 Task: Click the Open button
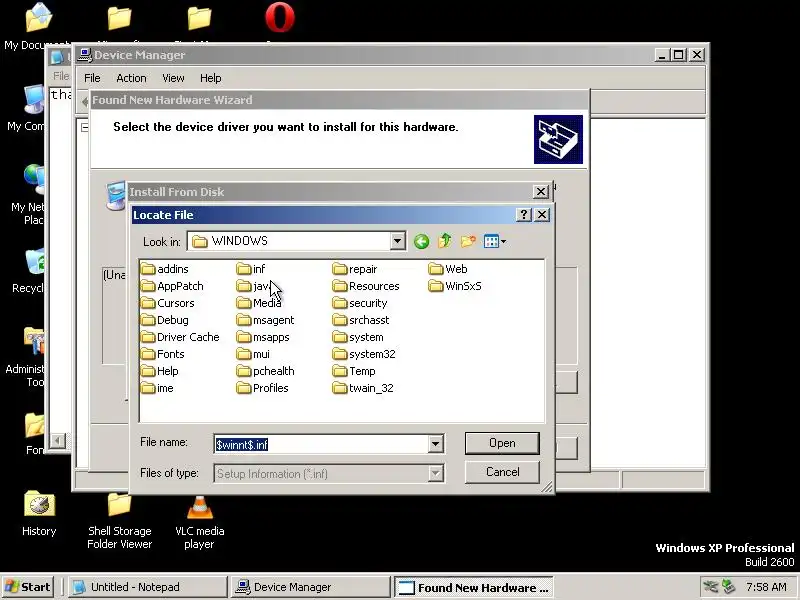tap(502, 443)
